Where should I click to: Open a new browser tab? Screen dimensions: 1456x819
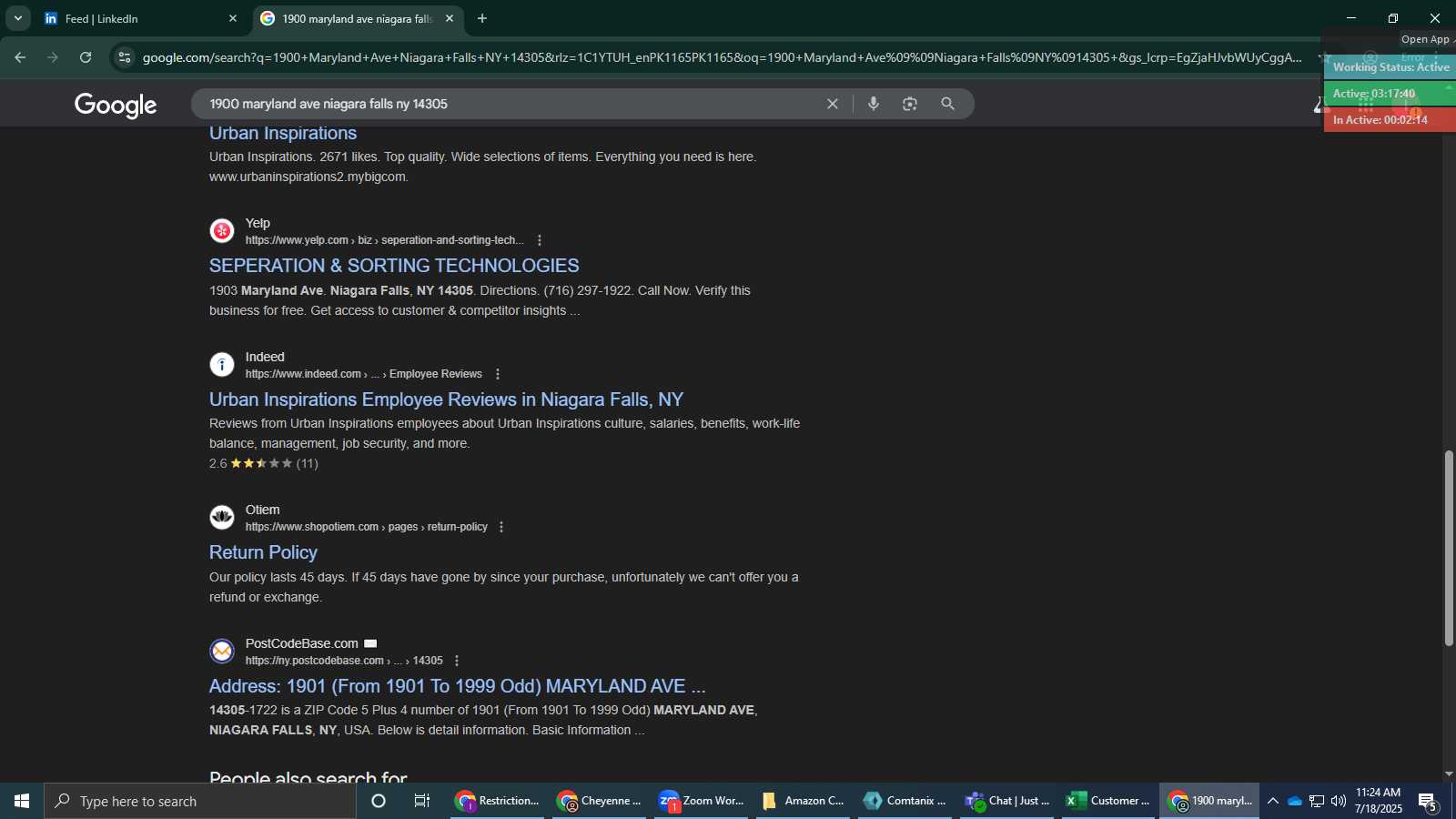482,18
